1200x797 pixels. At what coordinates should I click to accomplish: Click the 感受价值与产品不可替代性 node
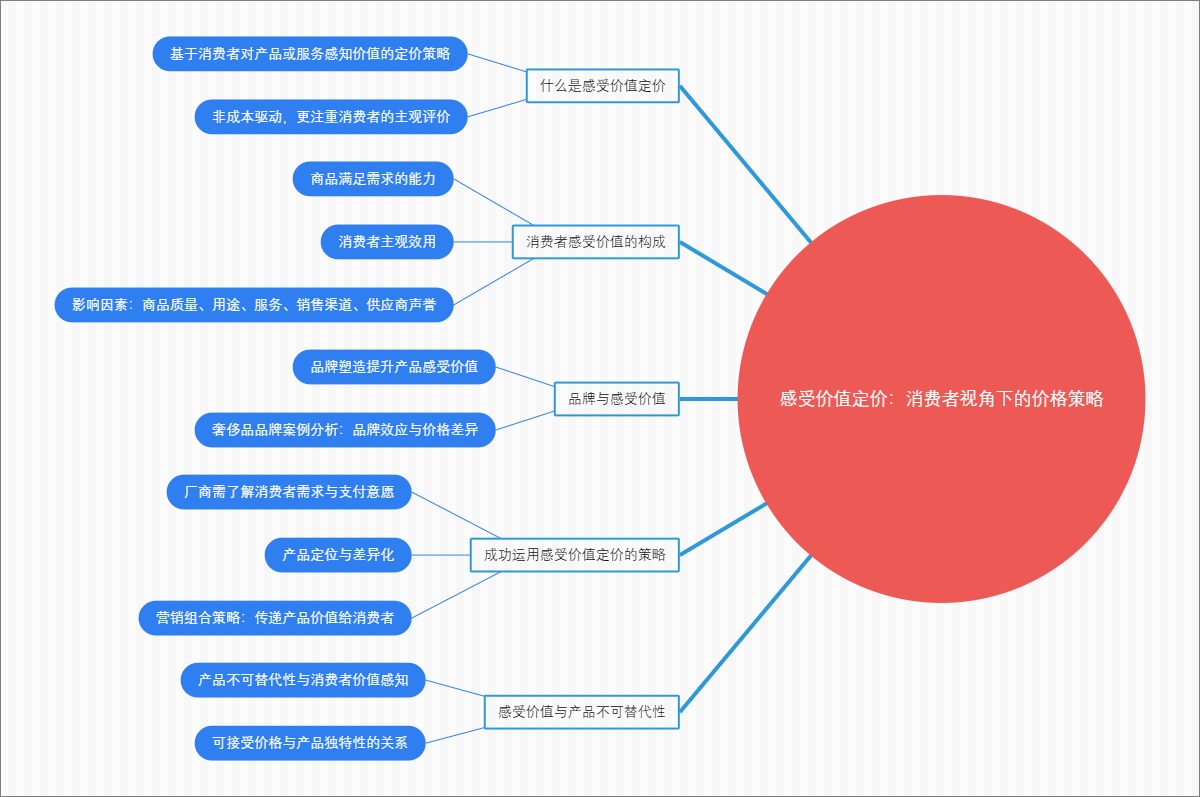[582, 712]
